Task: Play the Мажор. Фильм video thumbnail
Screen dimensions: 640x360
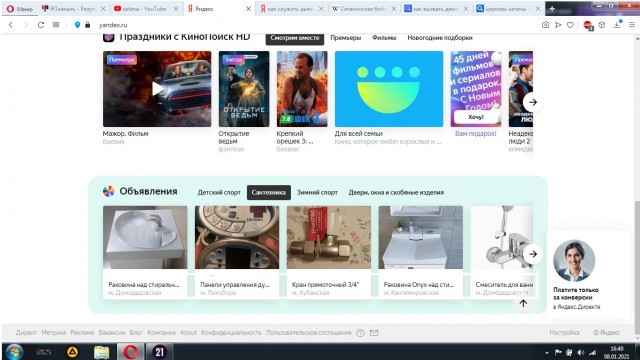Action: [157, 89]
